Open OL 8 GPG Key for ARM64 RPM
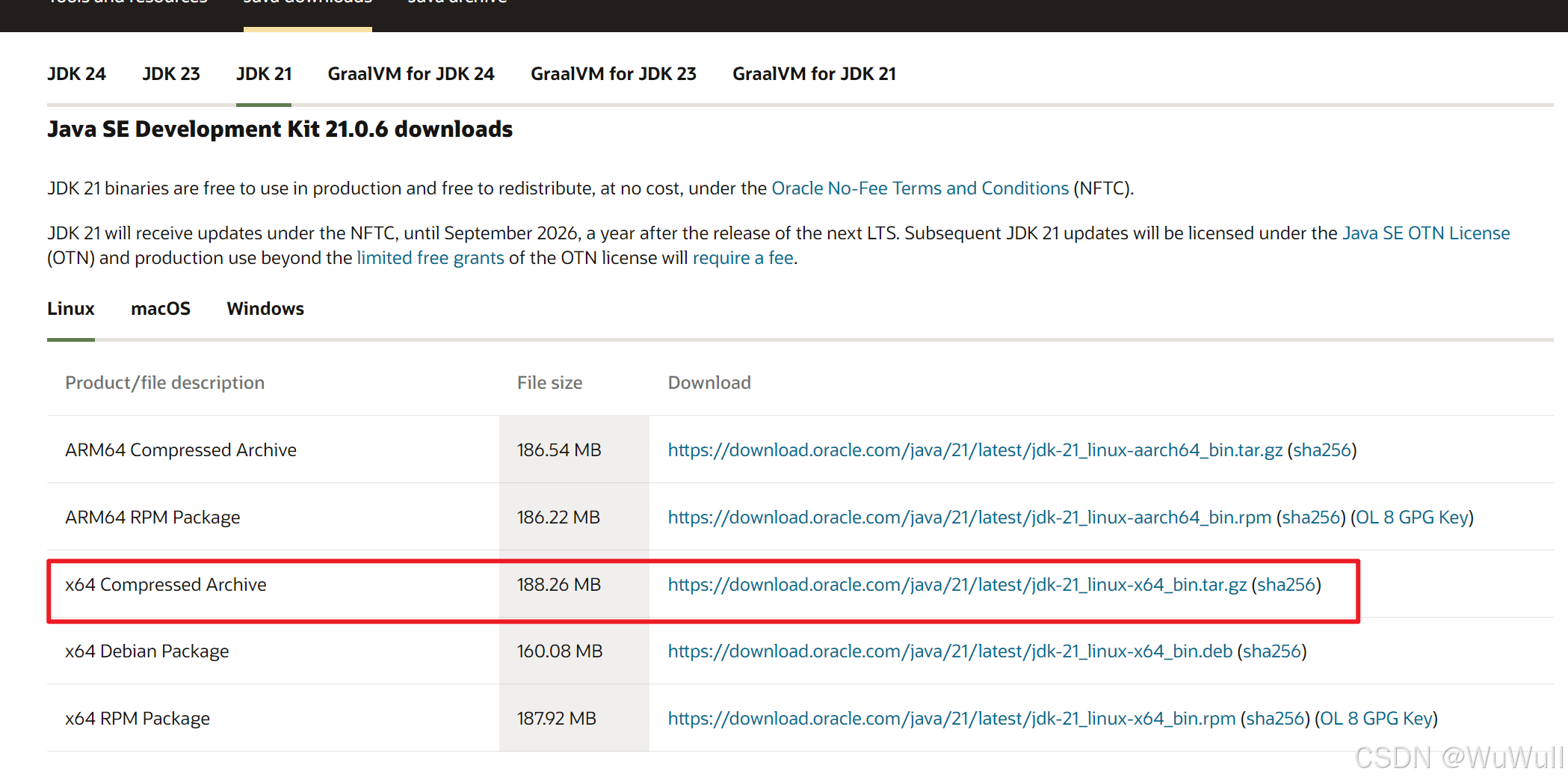Viewport: 1568px width, 783px height. 1412,518
